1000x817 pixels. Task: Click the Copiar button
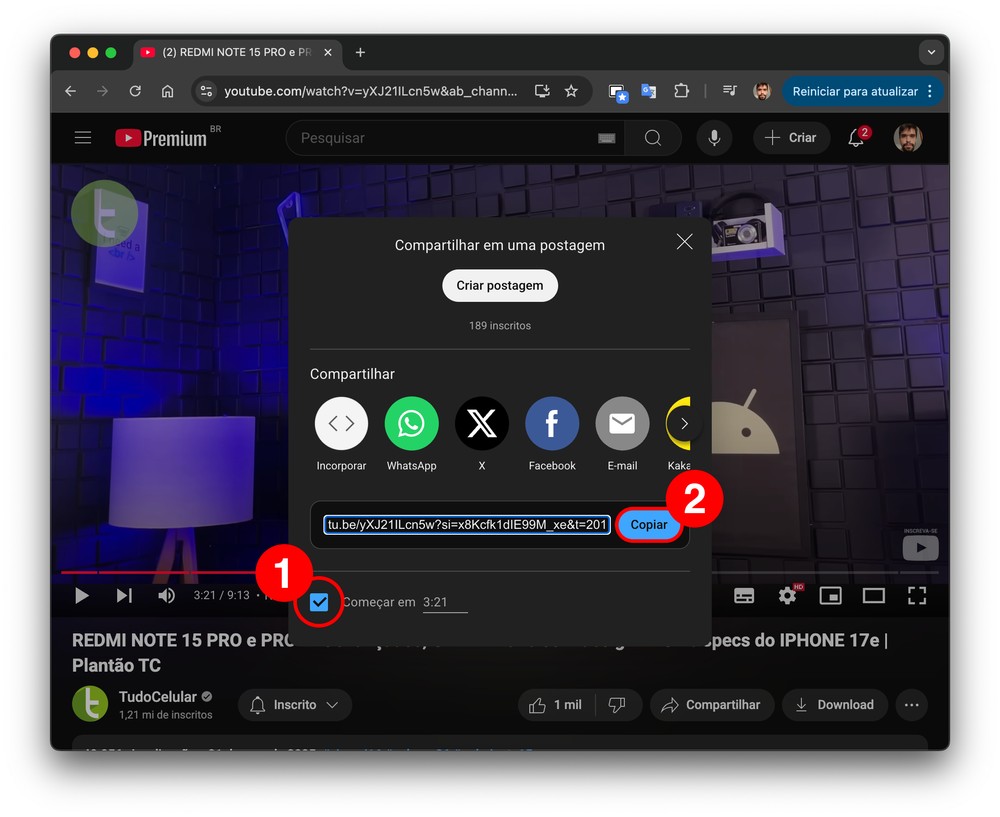tap(648, 525)
